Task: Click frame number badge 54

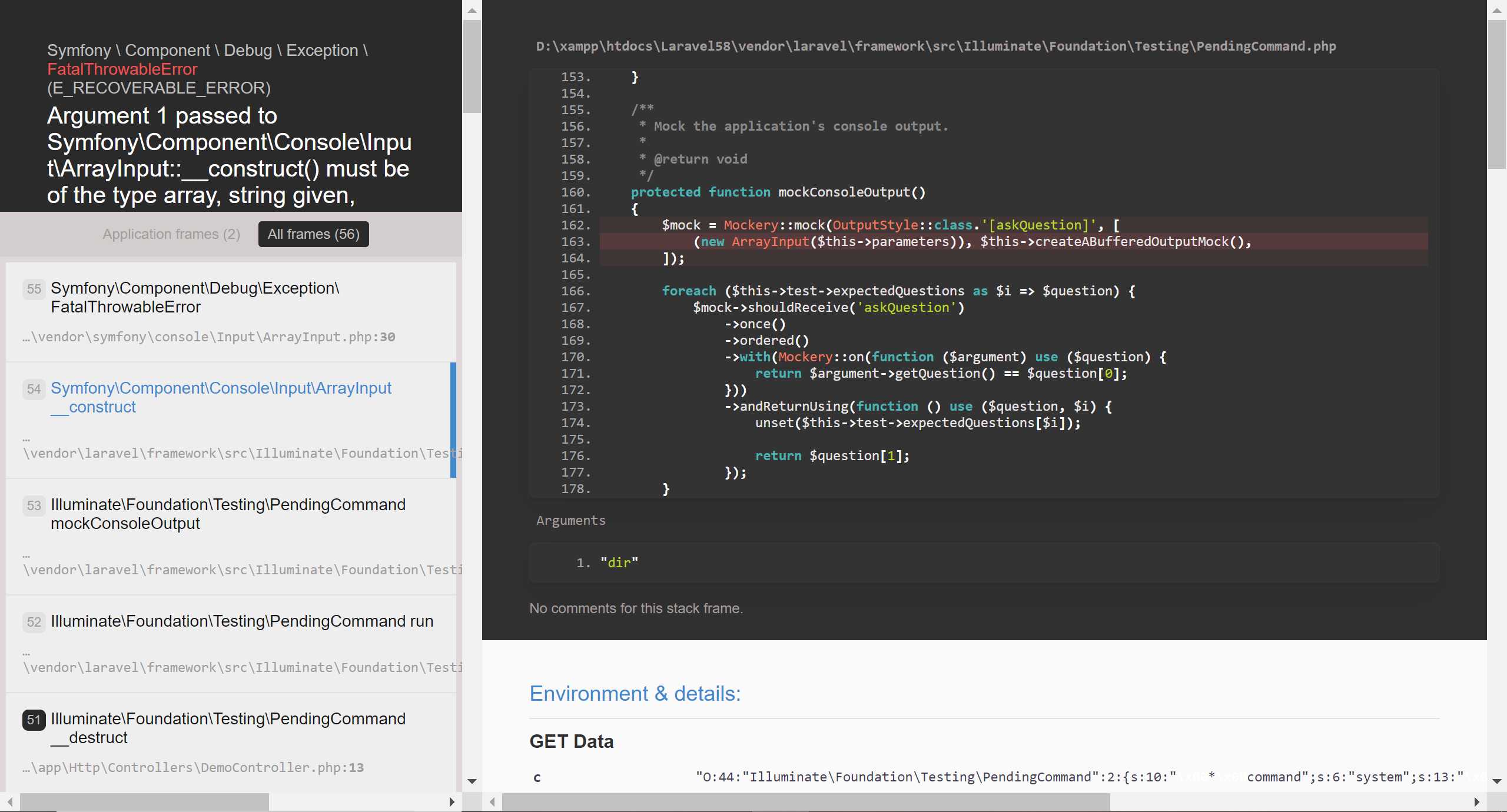Action: pyautogui.click(x=34, y=388)
